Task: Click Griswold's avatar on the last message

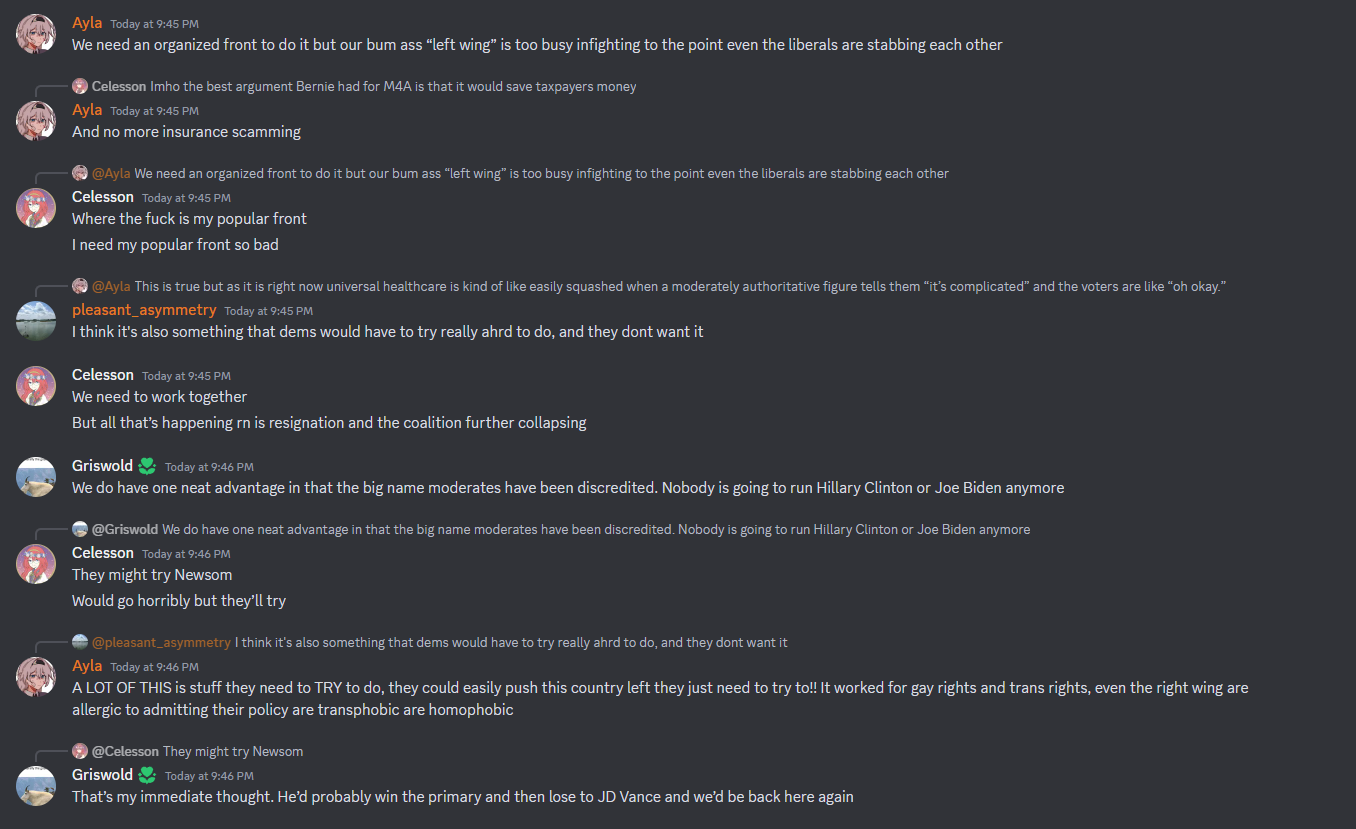Action: 36,785
